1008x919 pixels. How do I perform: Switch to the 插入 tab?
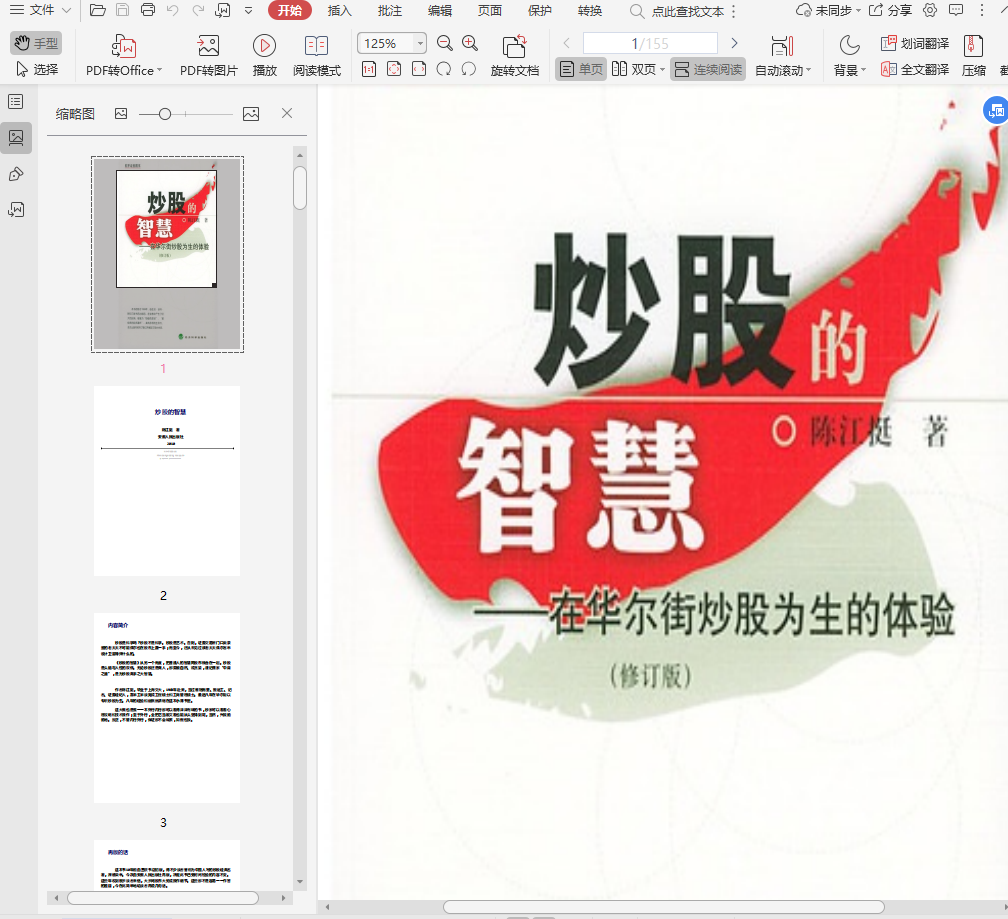339,10
